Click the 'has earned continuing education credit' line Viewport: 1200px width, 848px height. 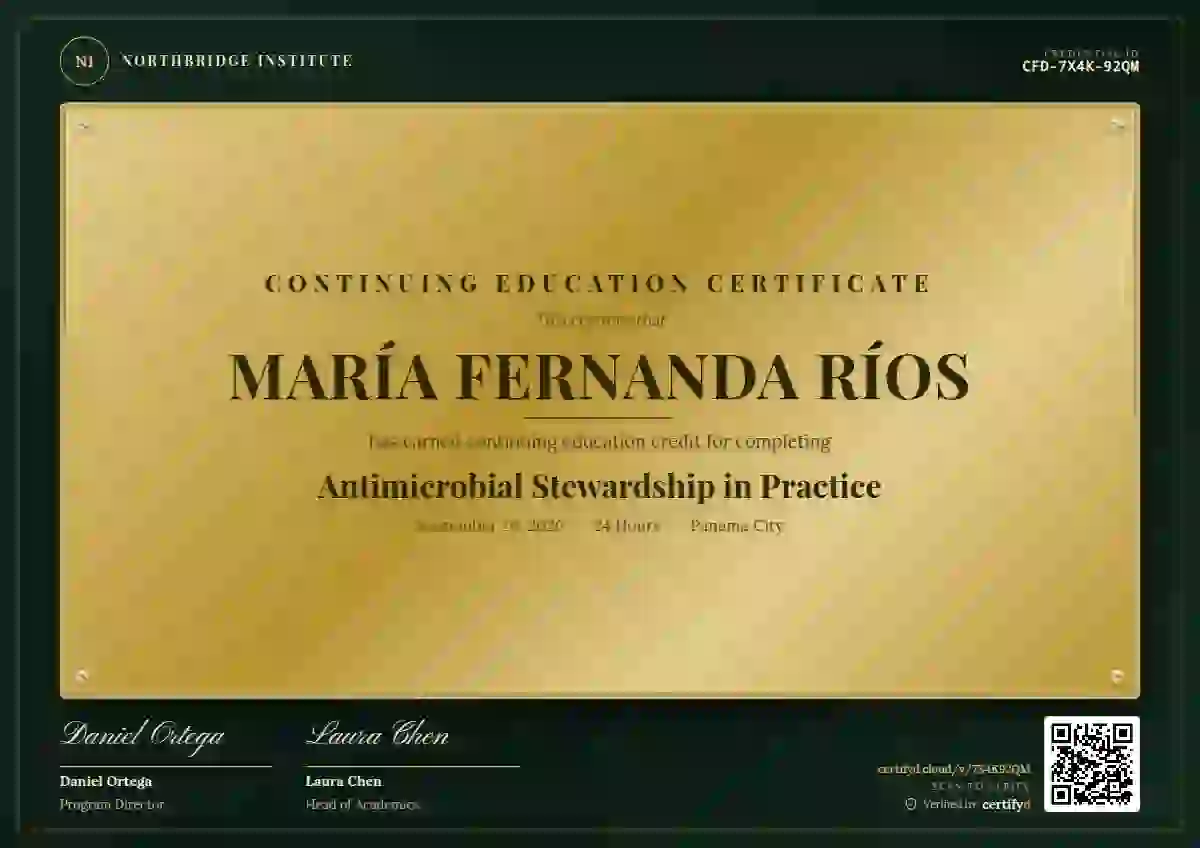click(x=599, y=441)
